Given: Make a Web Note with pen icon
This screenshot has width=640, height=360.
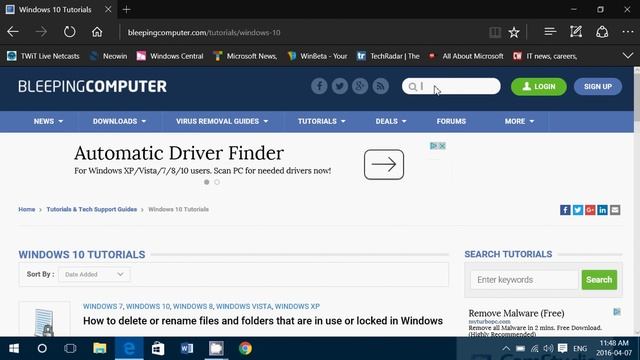Looking at the screenshot, I should (576, 32).
